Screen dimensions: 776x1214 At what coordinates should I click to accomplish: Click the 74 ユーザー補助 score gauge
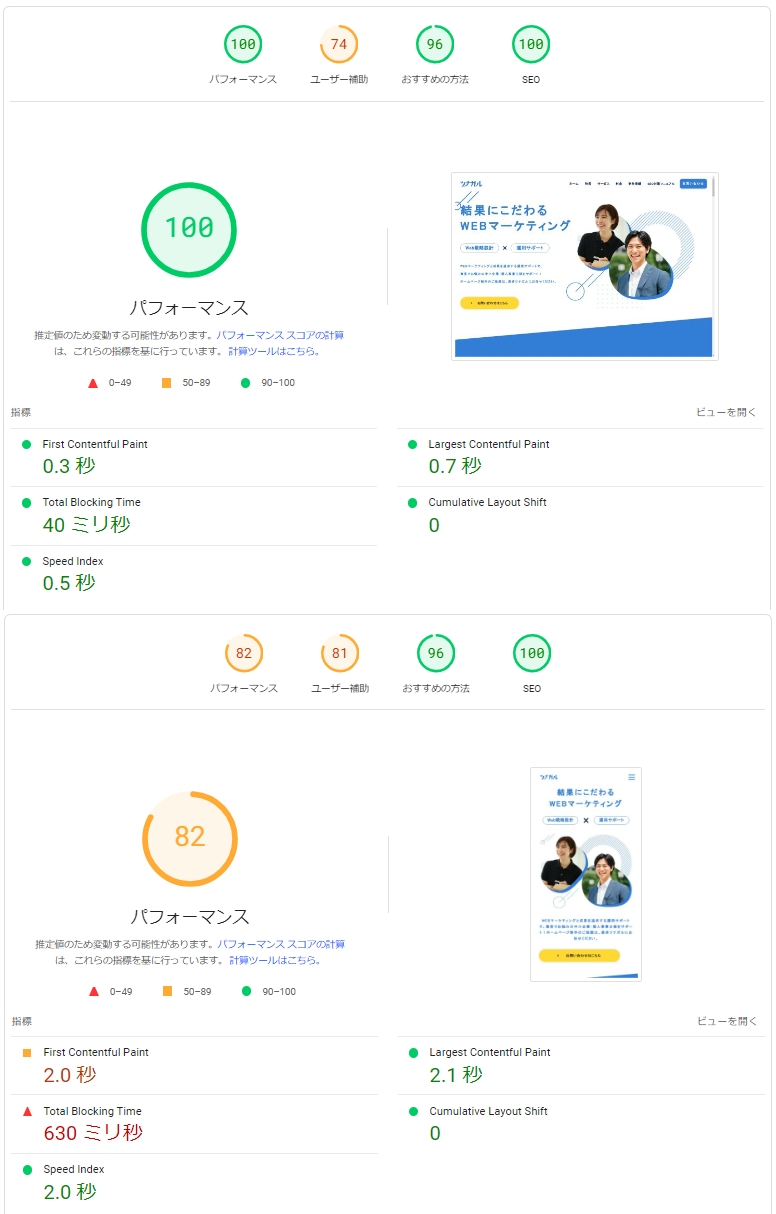click(x=339, y=44)
